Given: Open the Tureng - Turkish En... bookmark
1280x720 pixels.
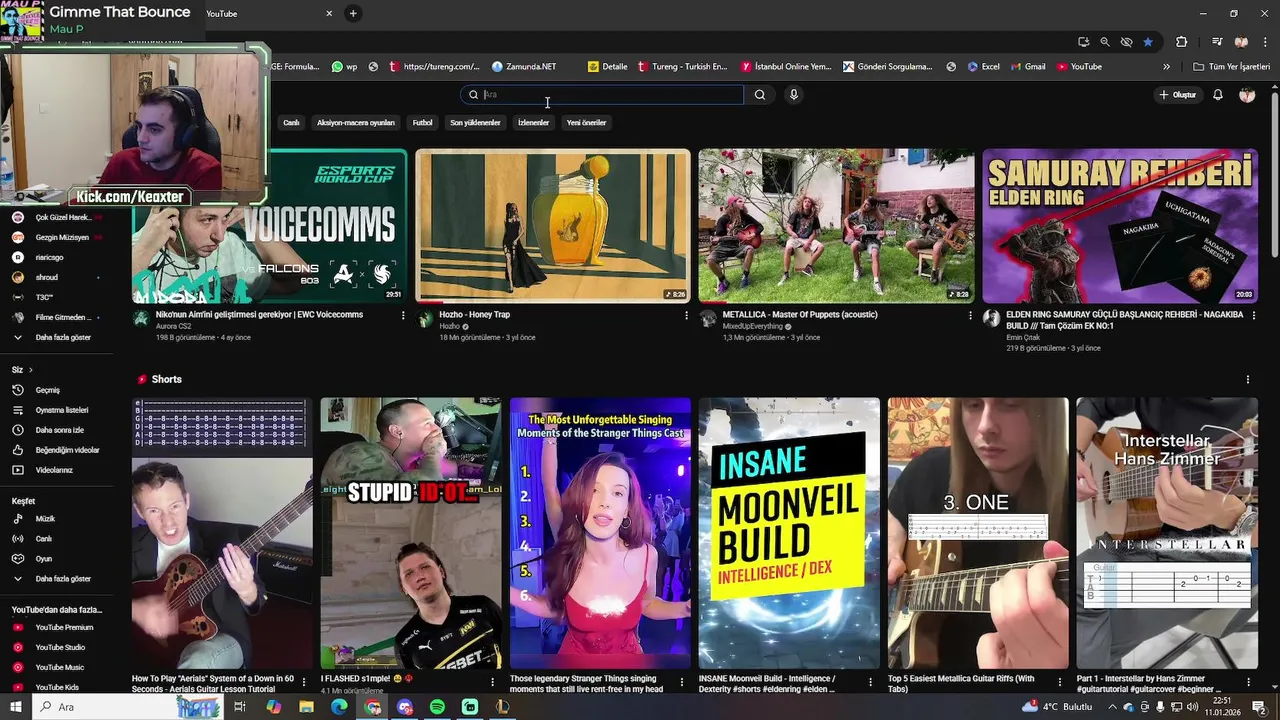Looking at the screenshot, I should 681,67.
